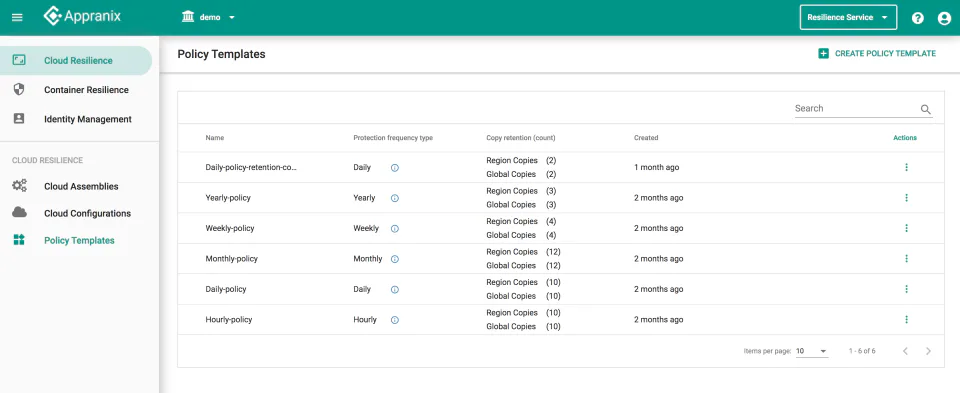Screen dimensions: 960x393
Task: Click the Created column header
Action: (646, 138)
